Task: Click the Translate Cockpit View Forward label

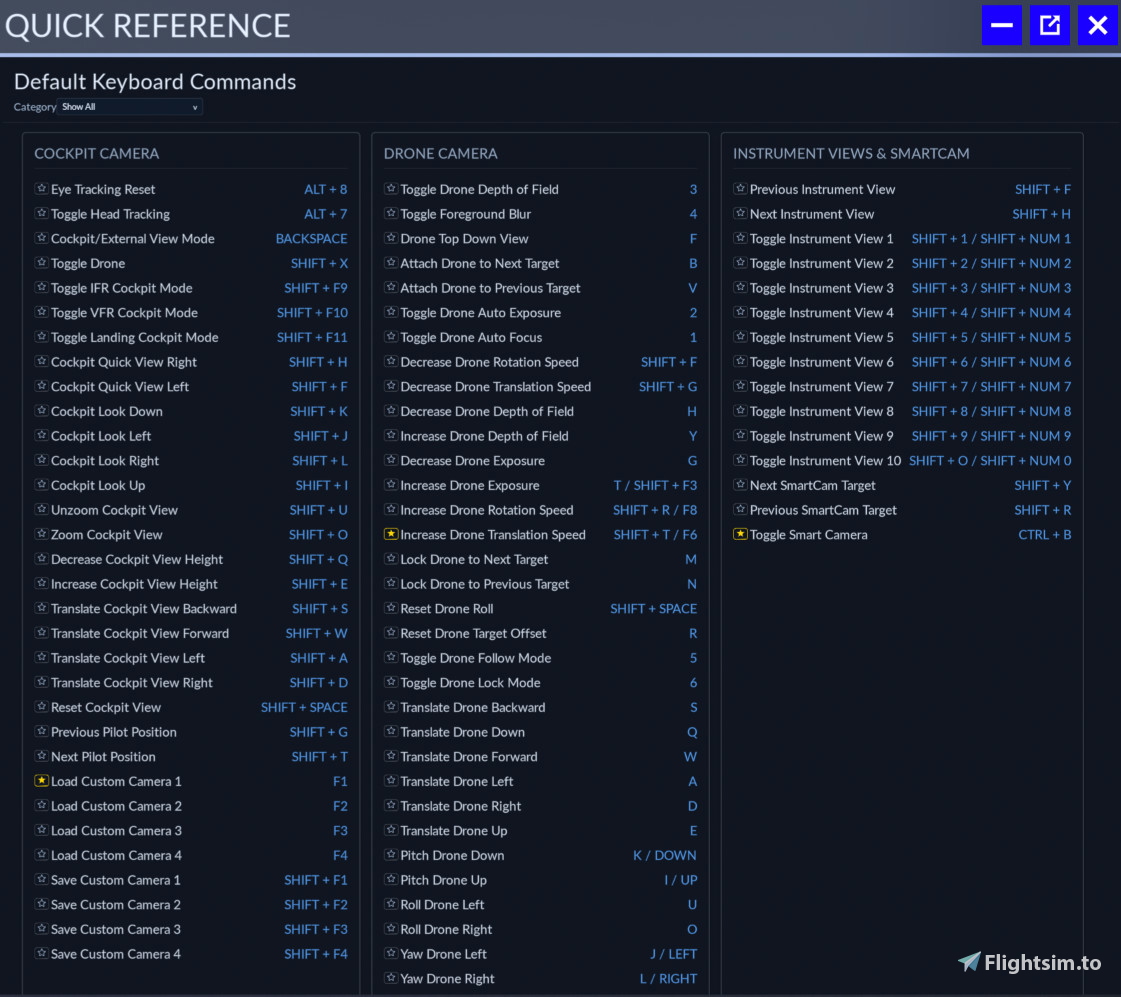Action: (140, 634)
